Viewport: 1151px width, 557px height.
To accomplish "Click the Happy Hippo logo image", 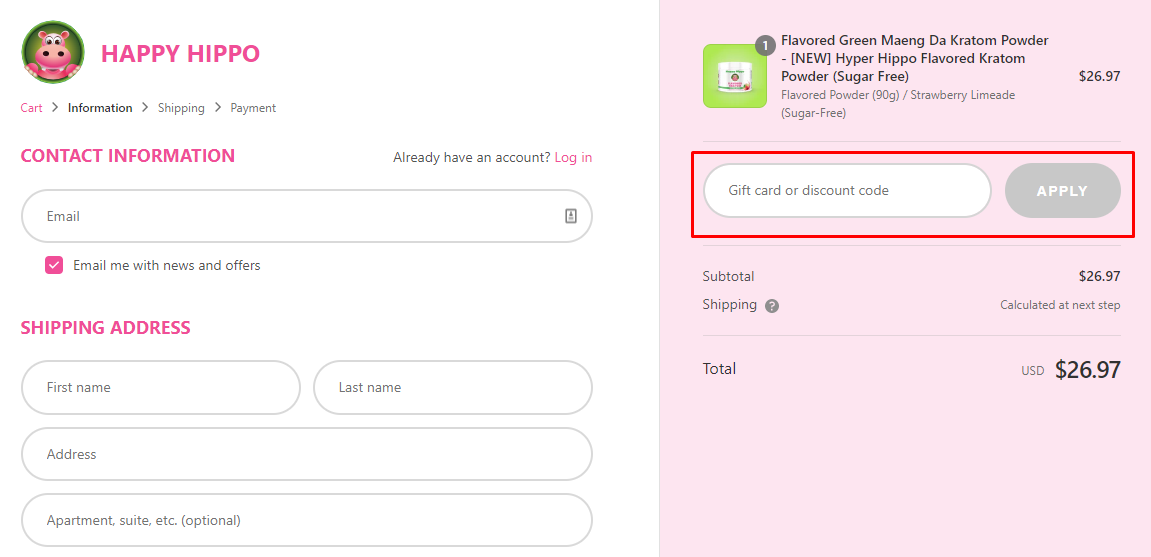I will (x=53, y=53).
